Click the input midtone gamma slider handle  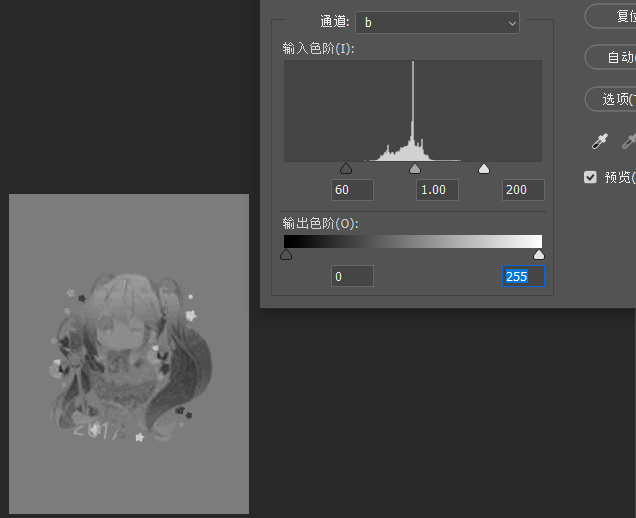(415, 168)
